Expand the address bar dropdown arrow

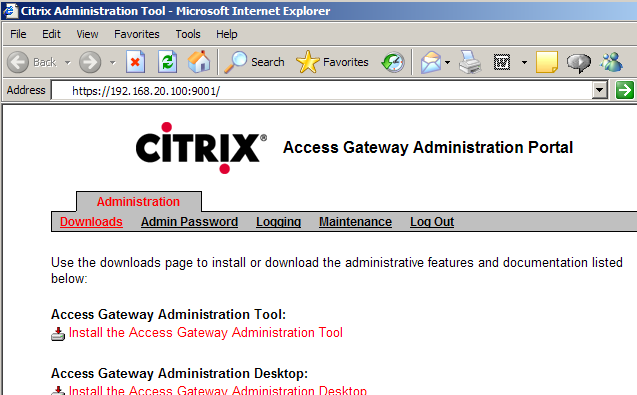click(x=600, y=90)
